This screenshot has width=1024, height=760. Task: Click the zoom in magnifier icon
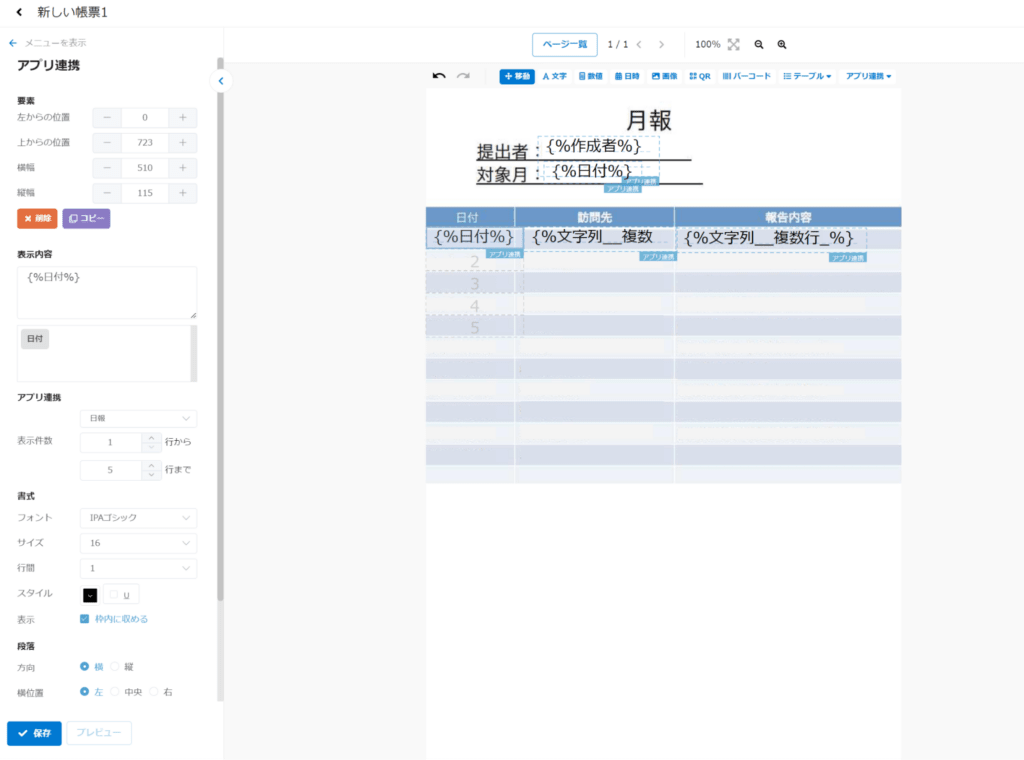click(782, 45)
